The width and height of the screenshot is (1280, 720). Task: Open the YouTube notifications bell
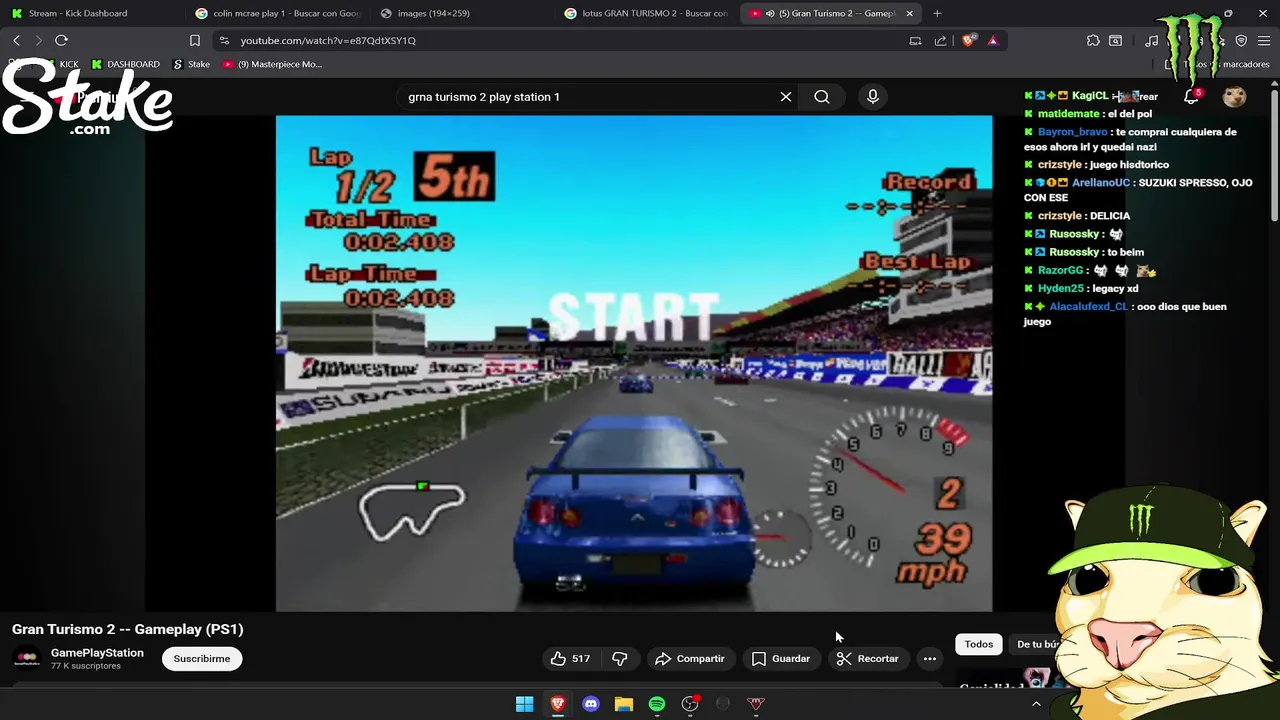[x=1191, y=96]
